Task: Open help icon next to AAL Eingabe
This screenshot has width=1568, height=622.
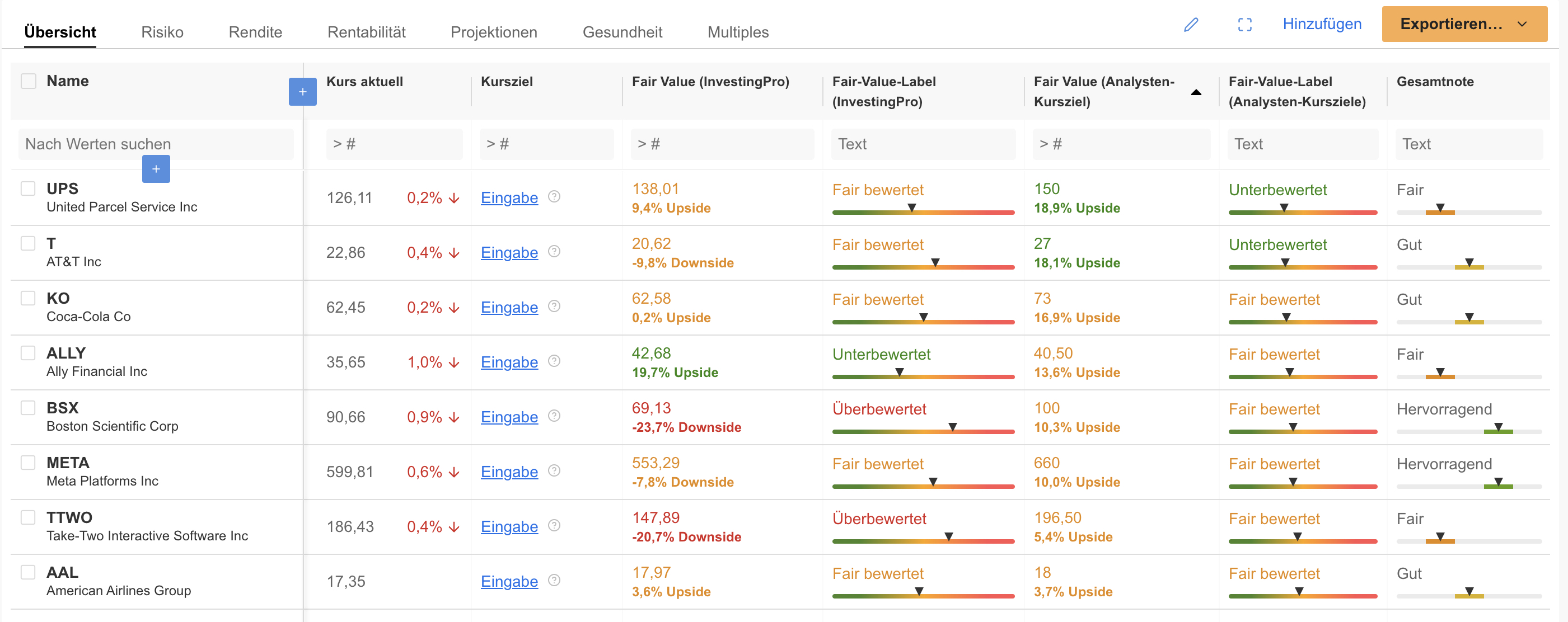Action: [x=554, y=579]
